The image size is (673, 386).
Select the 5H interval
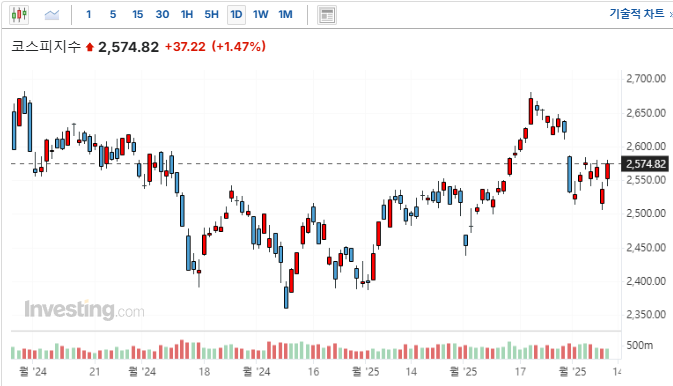211,15
